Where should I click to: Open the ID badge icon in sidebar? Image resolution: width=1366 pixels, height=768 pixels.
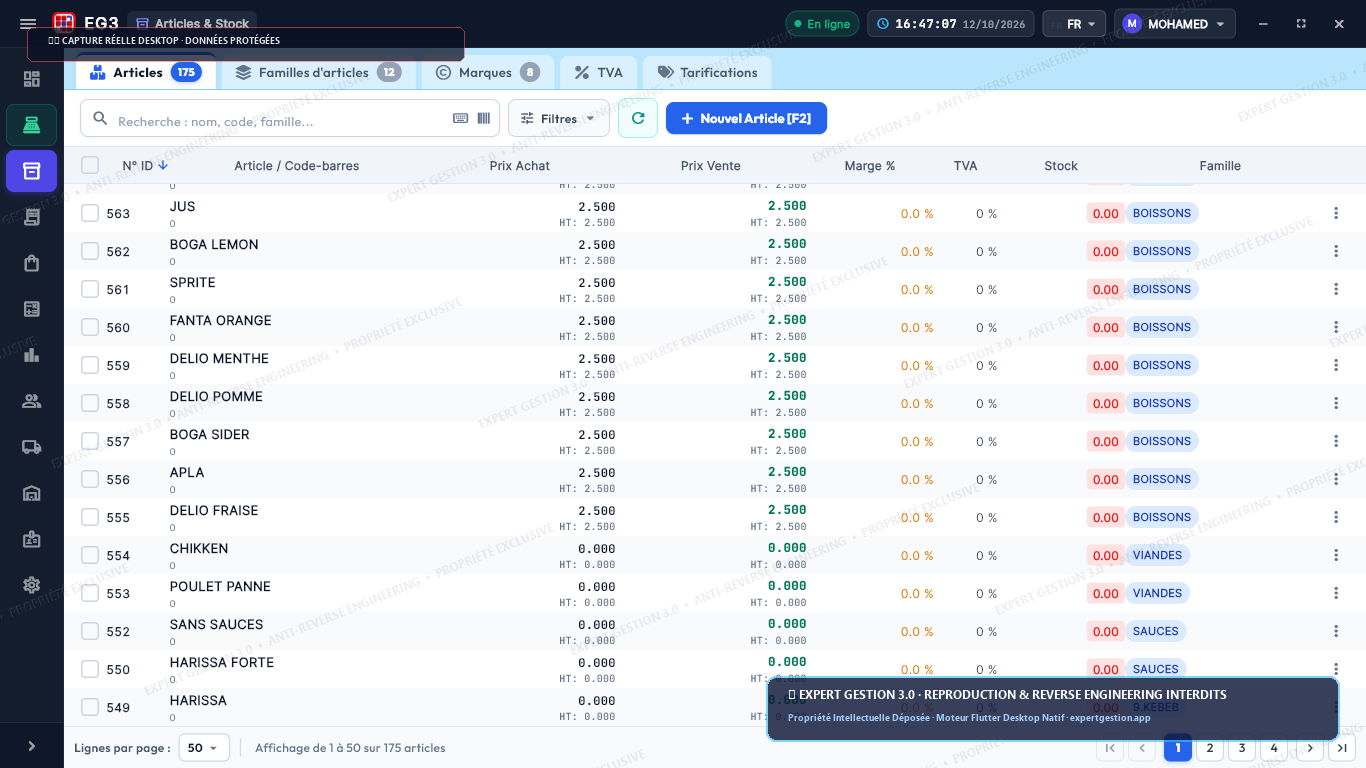pyautogui.click(x=32, y=539)
